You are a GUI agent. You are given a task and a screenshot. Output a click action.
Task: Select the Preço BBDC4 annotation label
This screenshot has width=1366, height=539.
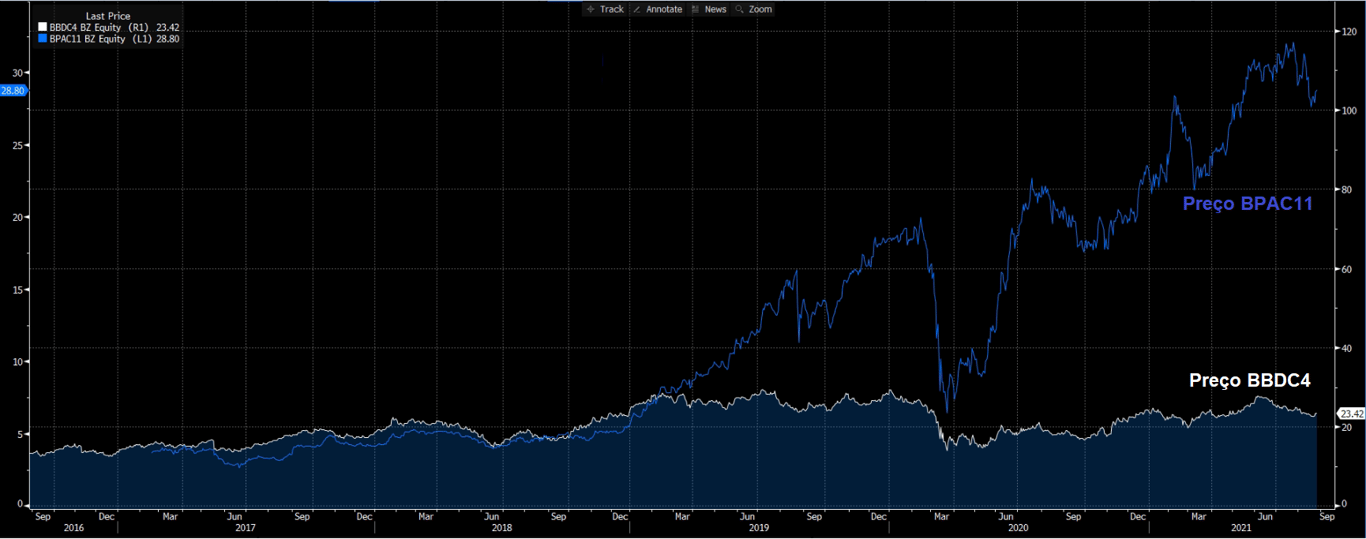coord(1249,381)
